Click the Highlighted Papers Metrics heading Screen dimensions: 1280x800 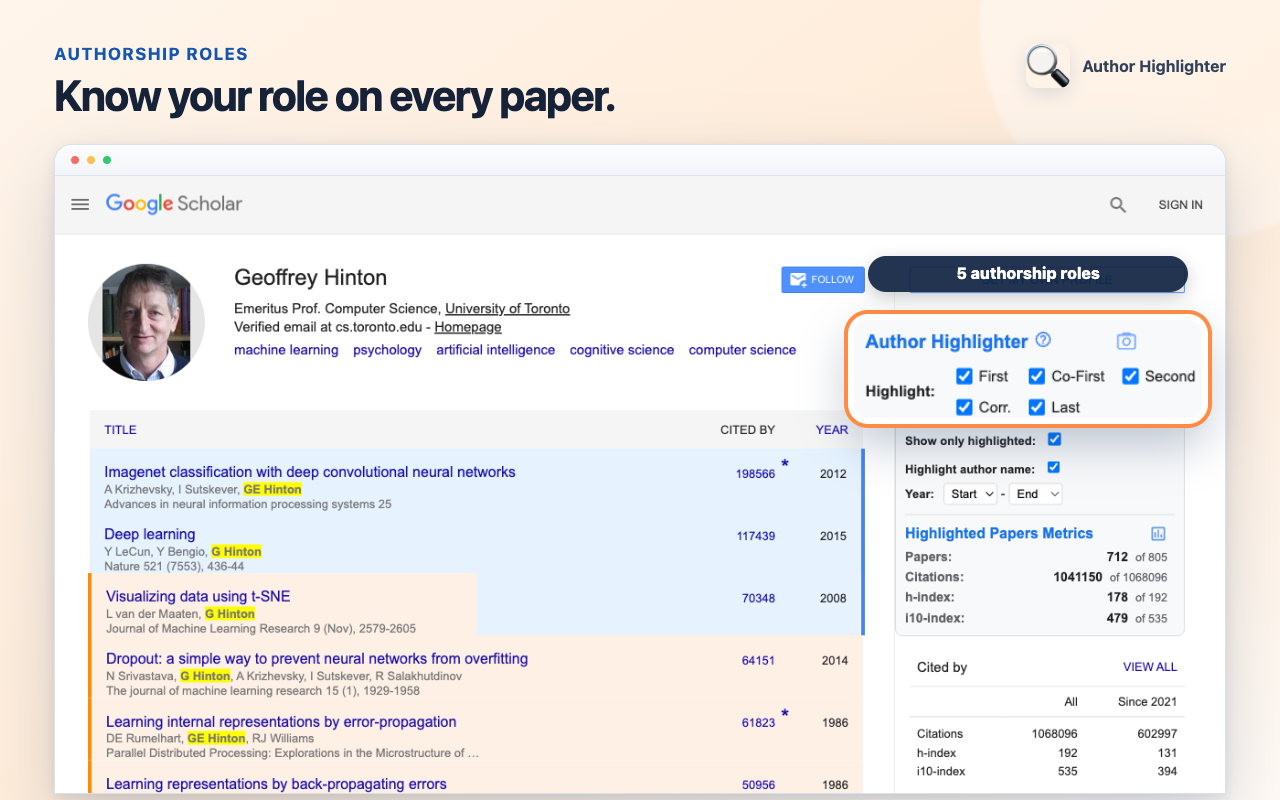(x=999, y=533)
